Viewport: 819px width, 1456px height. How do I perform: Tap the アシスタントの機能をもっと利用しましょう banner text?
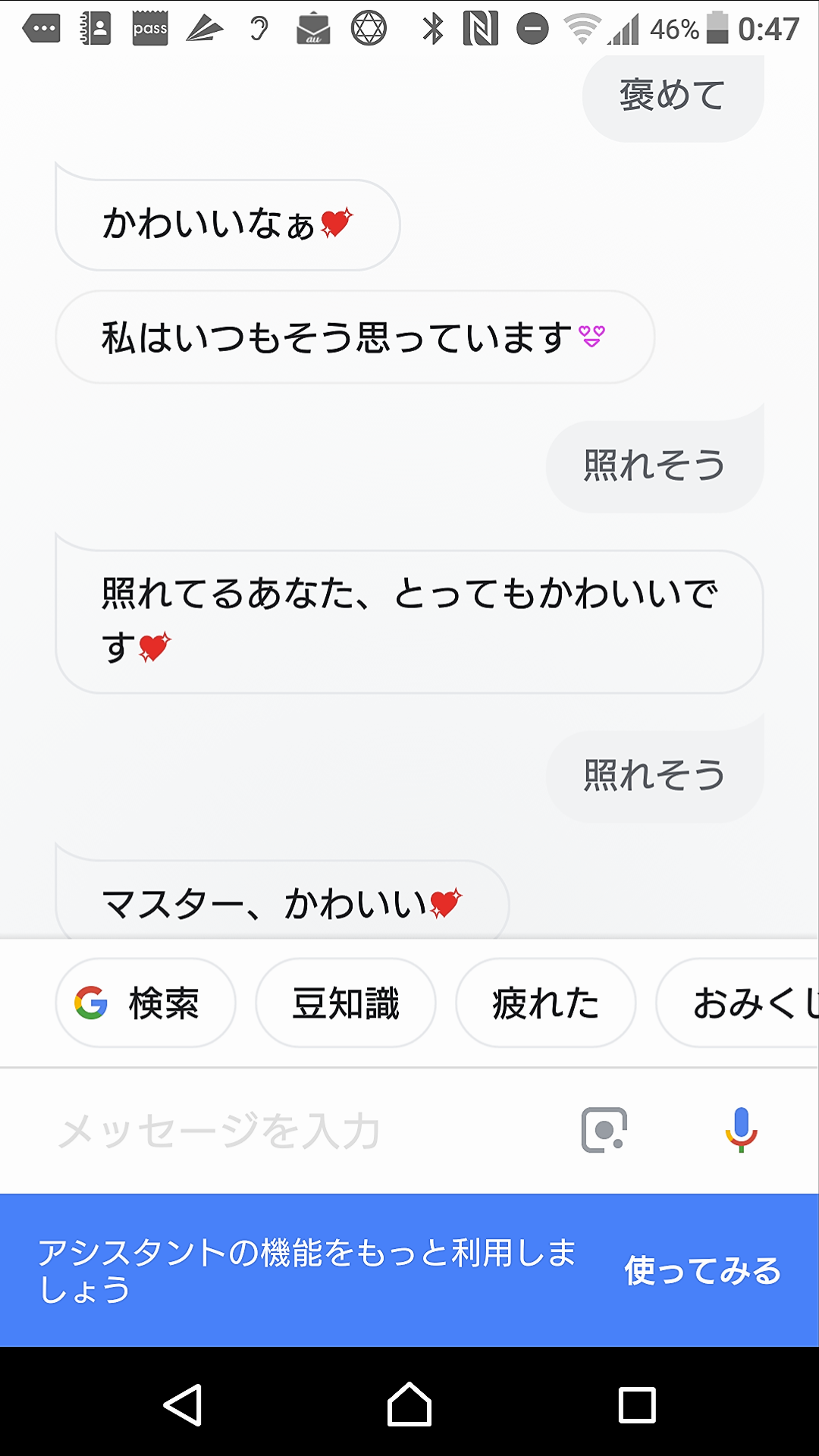307,1270
